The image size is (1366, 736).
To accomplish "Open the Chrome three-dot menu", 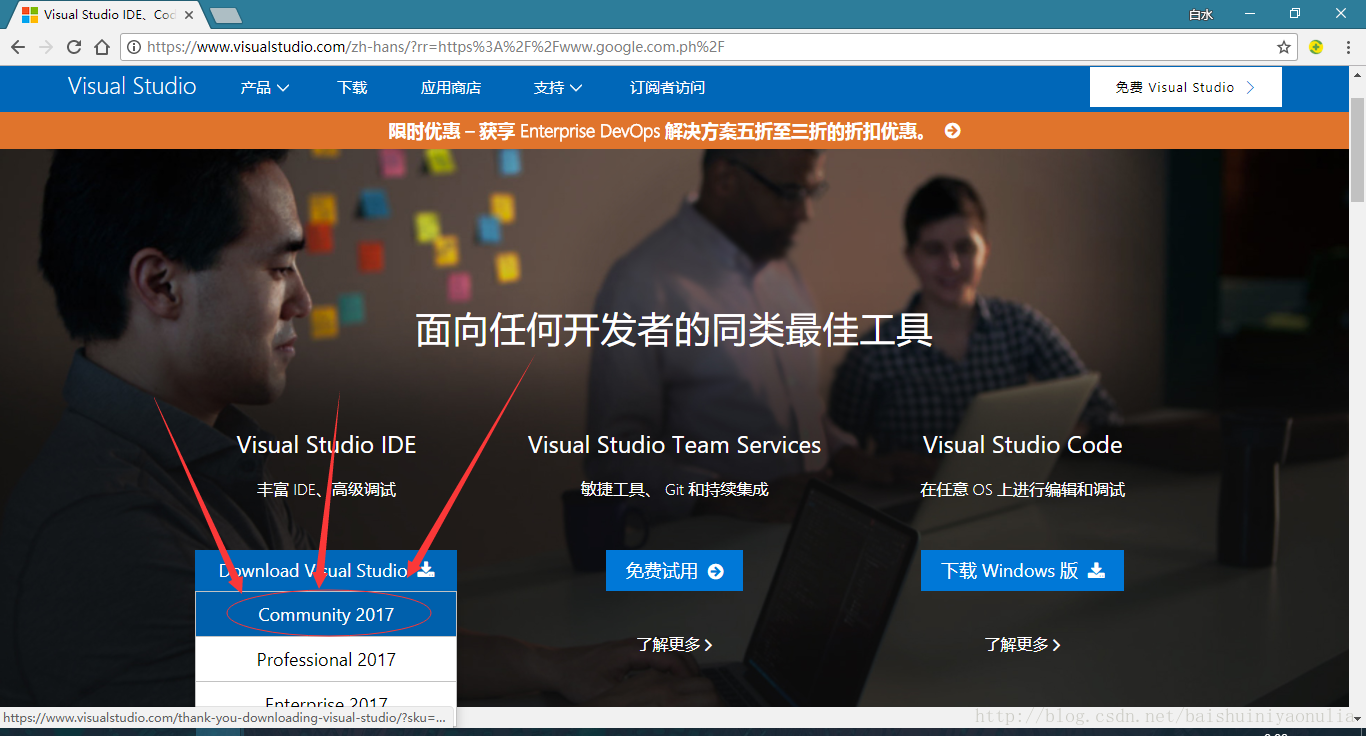I will click(x=1346, y=47).
